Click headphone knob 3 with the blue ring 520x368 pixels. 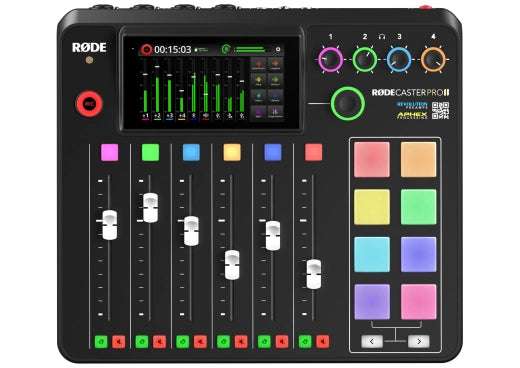coord(399,60)
